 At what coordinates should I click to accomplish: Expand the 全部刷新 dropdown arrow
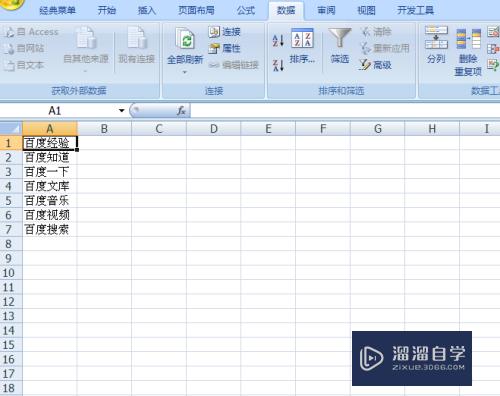coord(185,72)
